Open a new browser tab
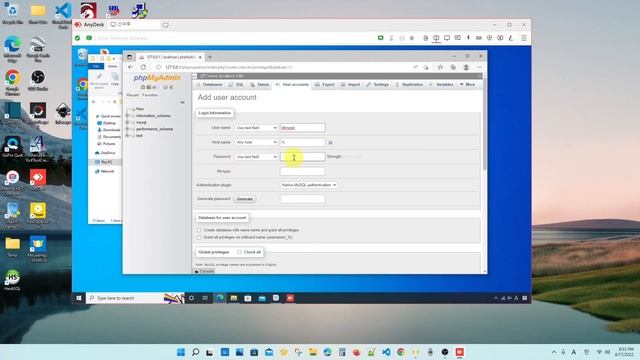The height and width of the screenshot is (360, 640). (x=210, y=57)
